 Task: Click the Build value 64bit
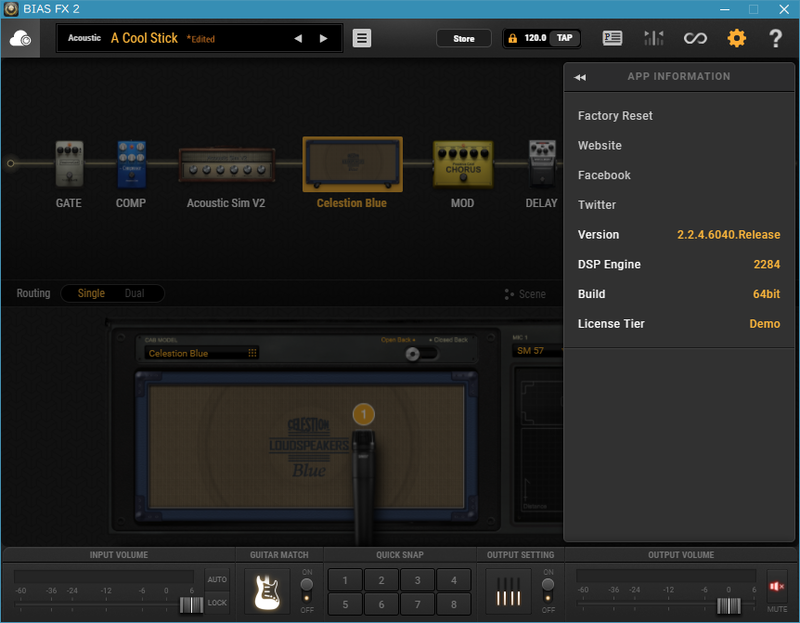click(766, 294)
